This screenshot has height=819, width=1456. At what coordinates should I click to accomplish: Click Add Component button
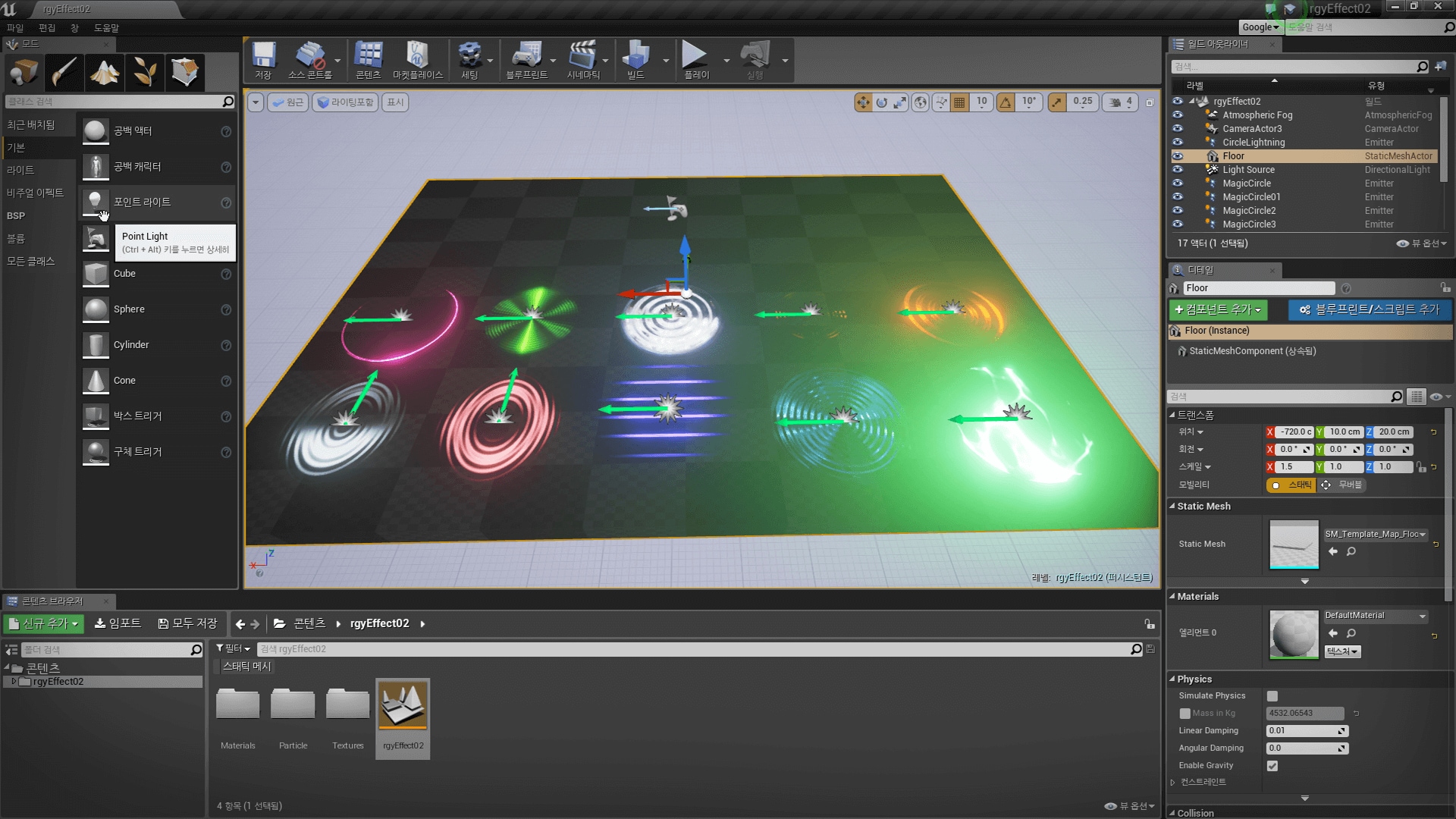(x=1218, y=310)
